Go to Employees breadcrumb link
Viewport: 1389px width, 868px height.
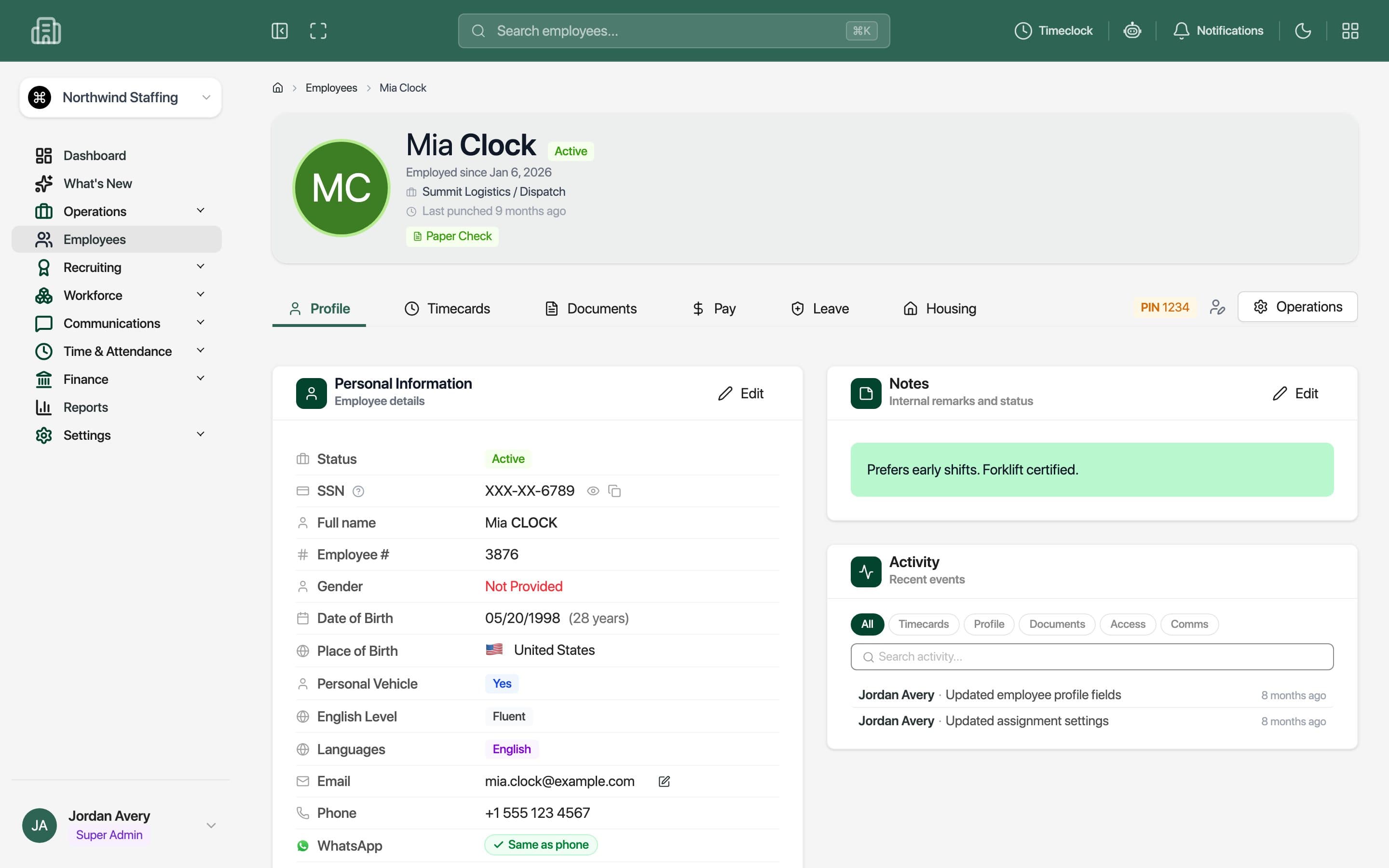(331, 88)
